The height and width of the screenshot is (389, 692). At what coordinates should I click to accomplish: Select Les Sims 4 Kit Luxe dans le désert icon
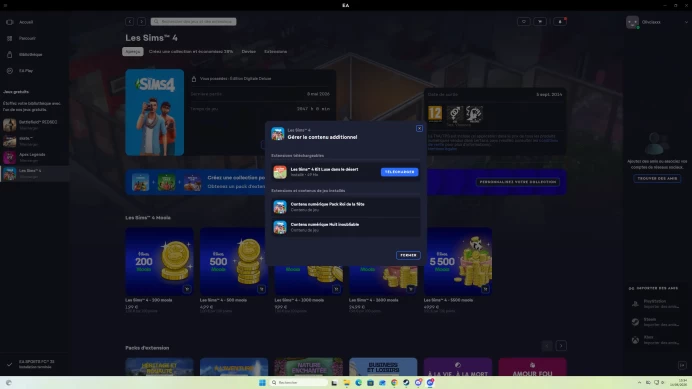280,172
